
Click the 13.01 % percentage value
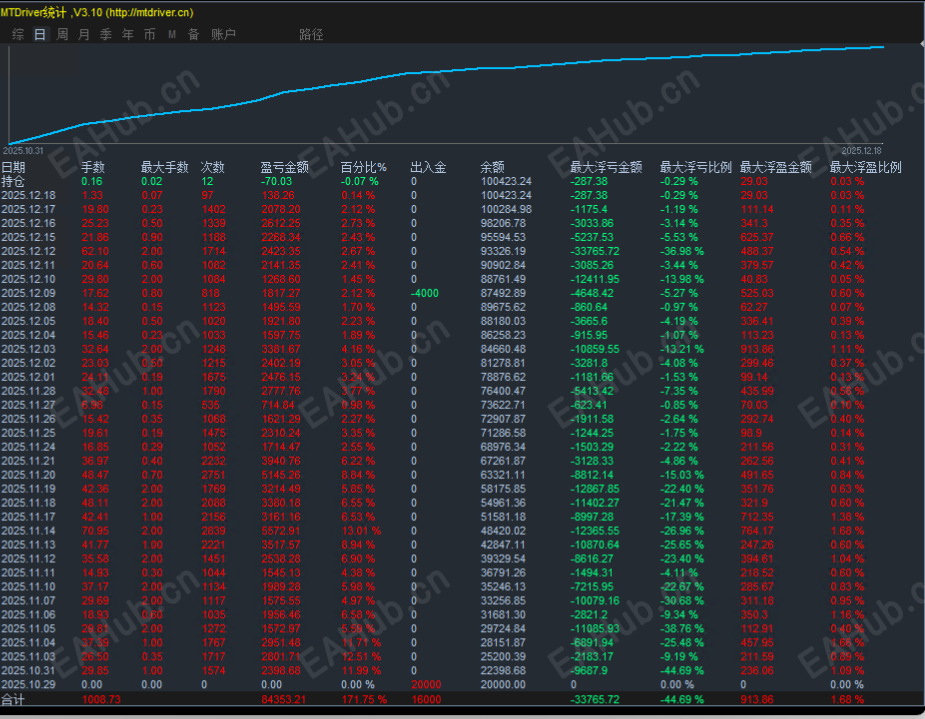tap(361, 531)
